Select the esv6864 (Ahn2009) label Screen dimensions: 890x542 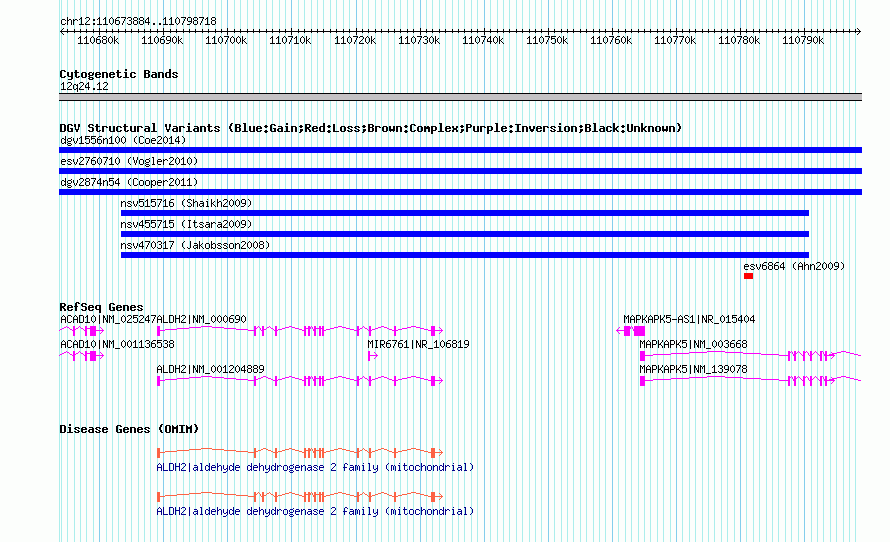794,266
